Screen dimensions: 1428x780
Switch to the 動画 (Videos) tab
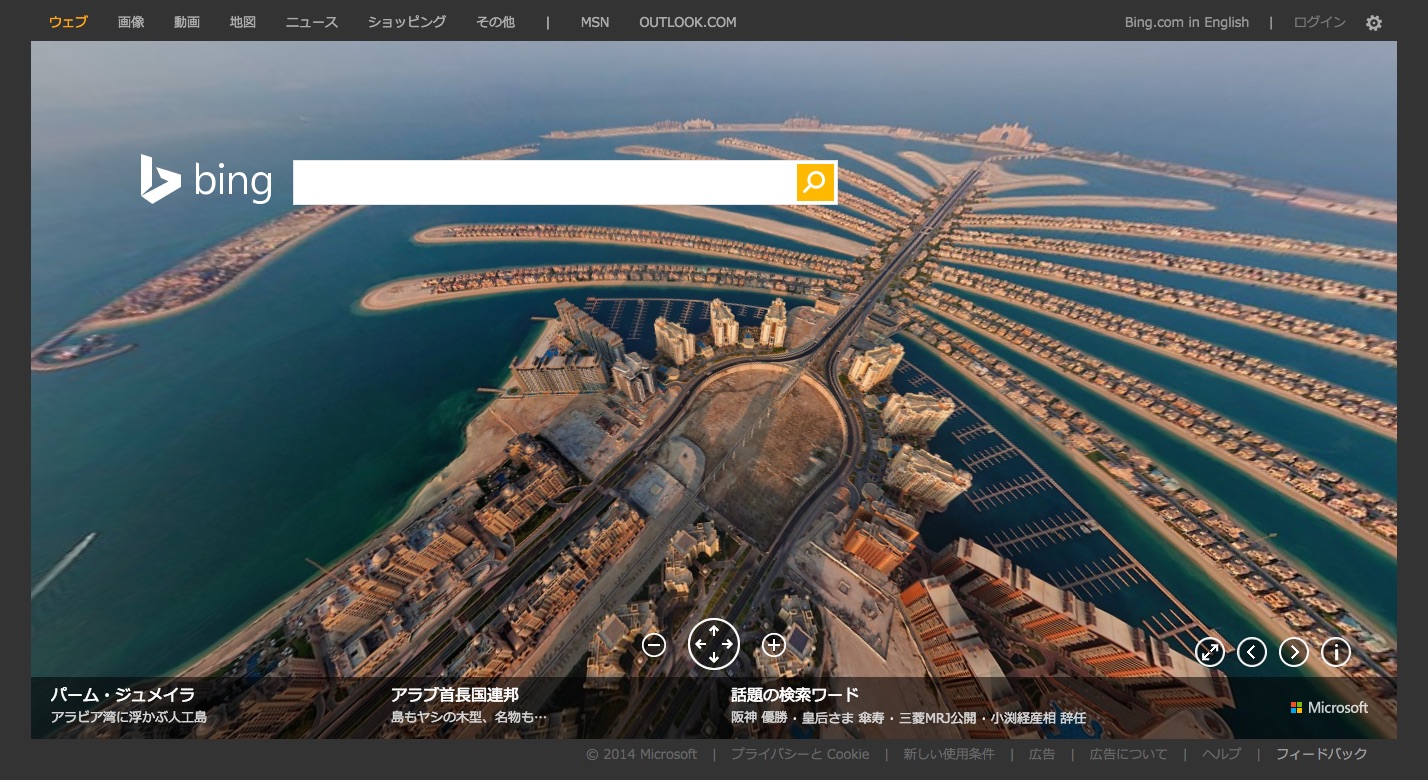click(187, 22)
